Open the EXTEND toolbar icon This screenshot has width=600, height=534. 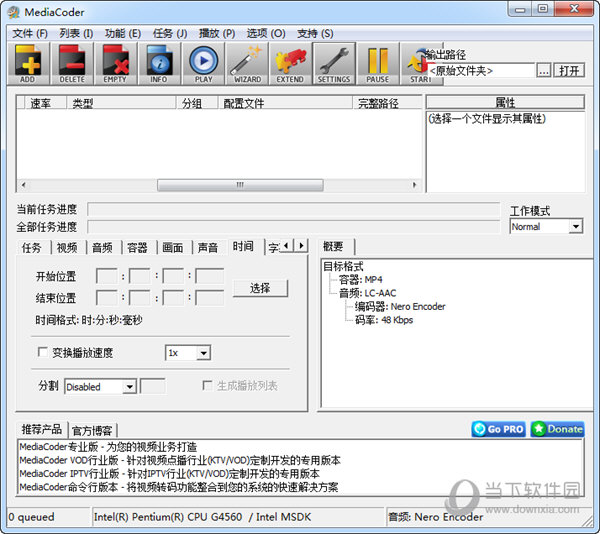(290, 63)
